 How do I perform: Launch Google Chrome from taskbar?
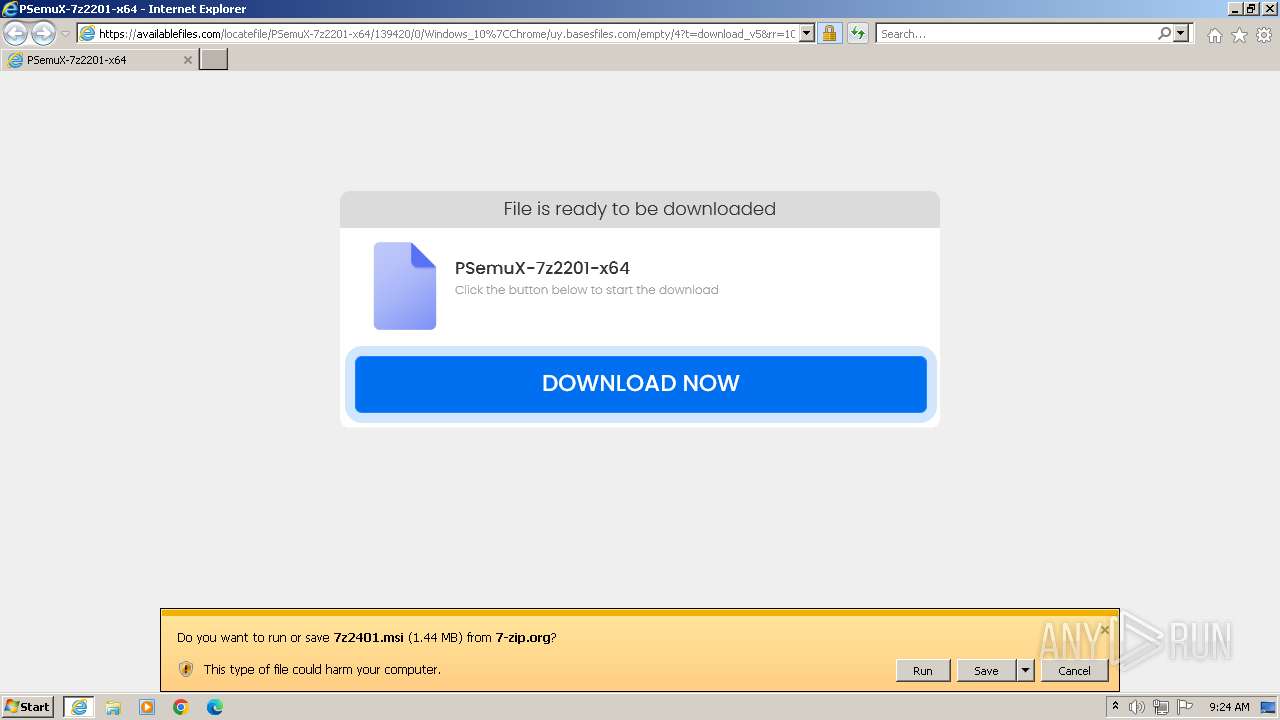[x=181, y=707]
